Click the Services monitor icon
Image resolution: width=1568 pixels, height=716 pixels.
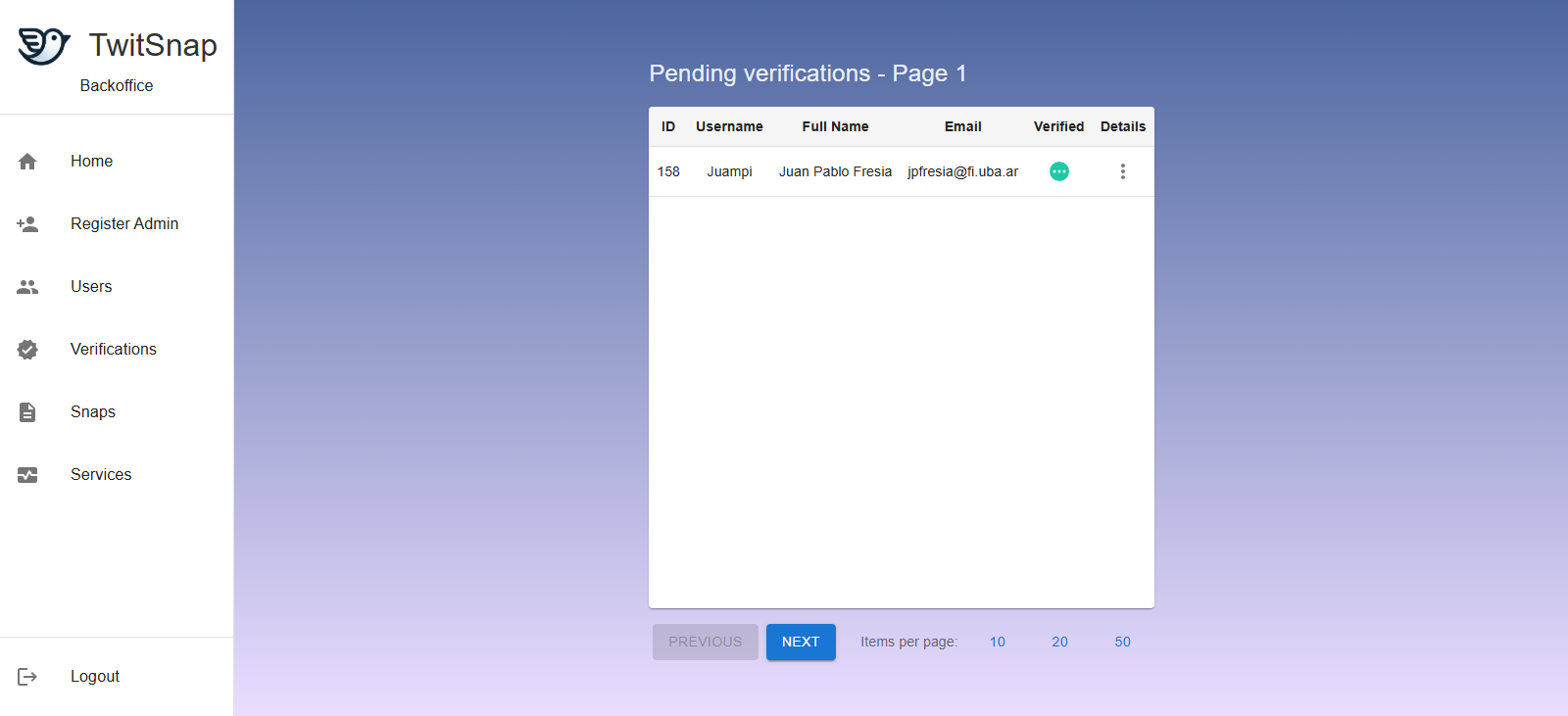27,475
